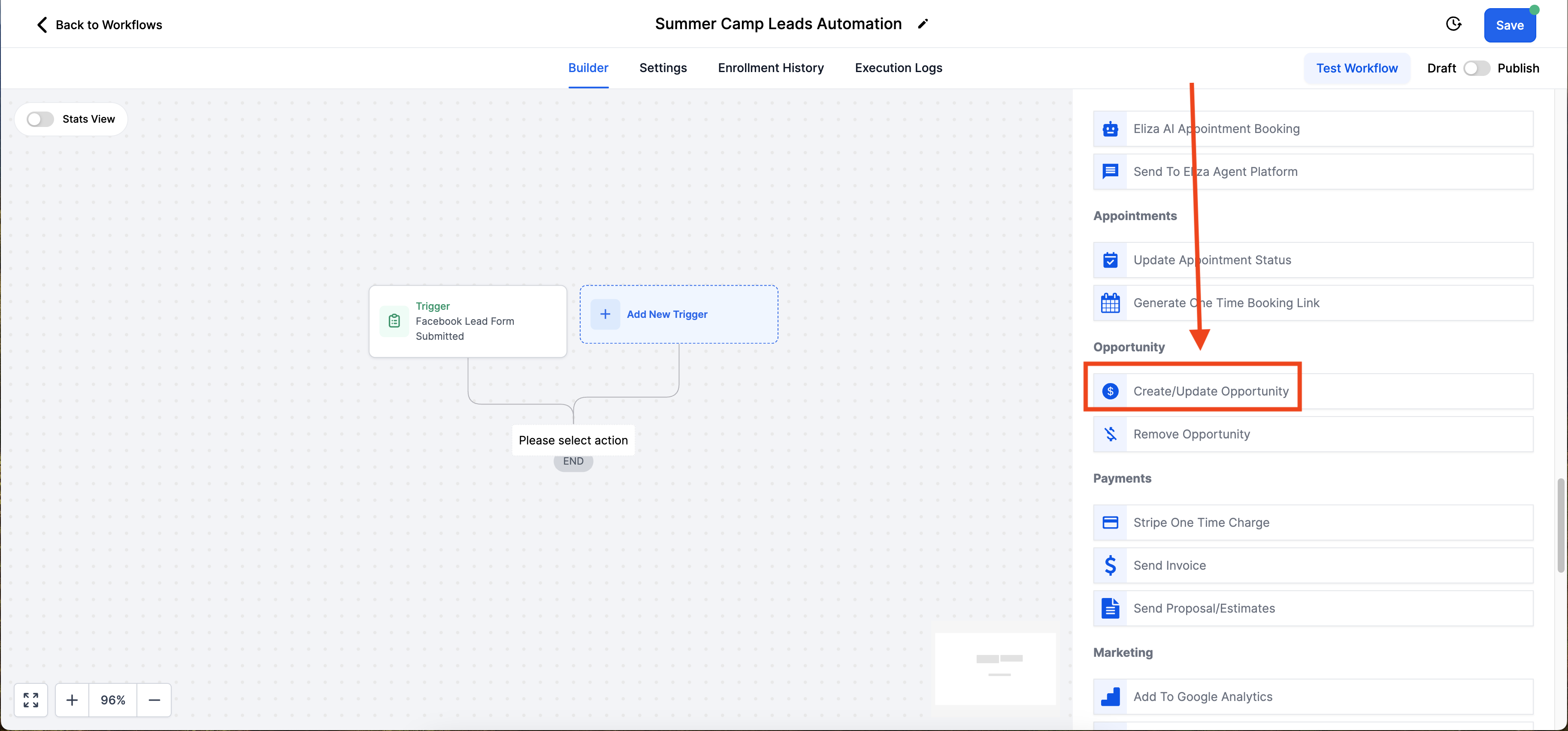Switch to the Settings tab
The height and width of the screenshot is (731, 1568).
coord(663,67)
